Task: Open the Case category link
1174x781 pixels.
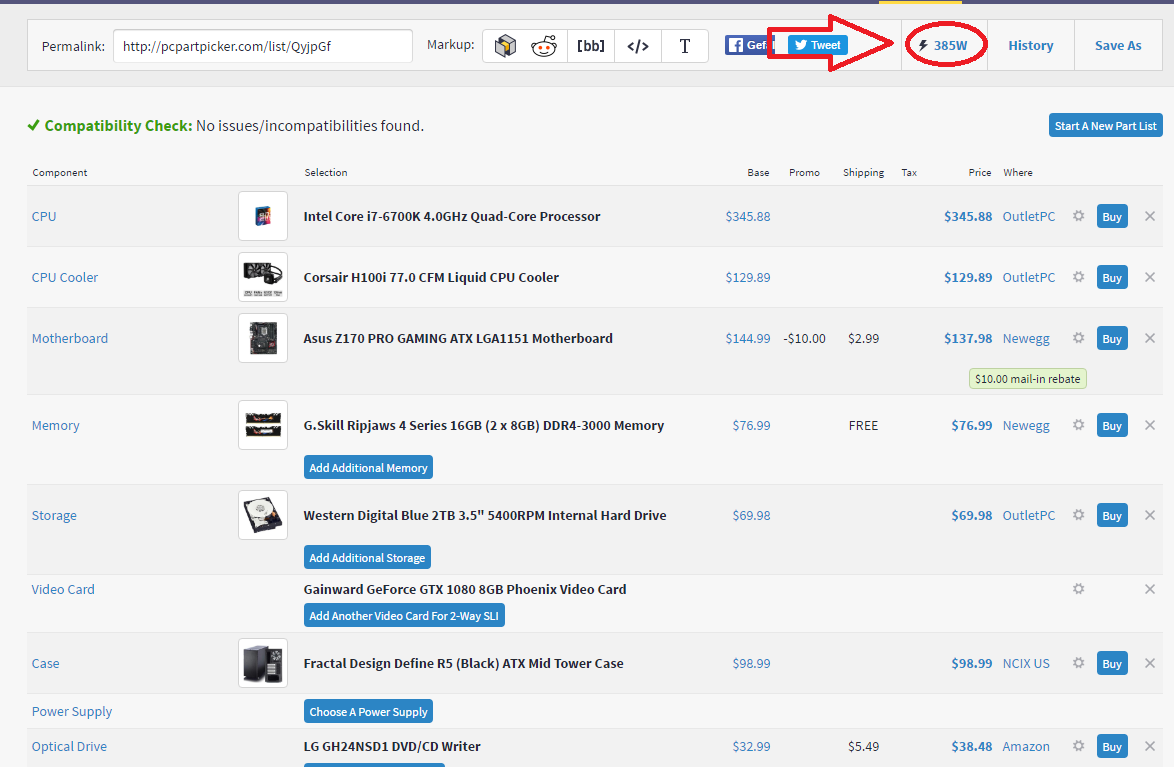Action: (x=45, y=663)
